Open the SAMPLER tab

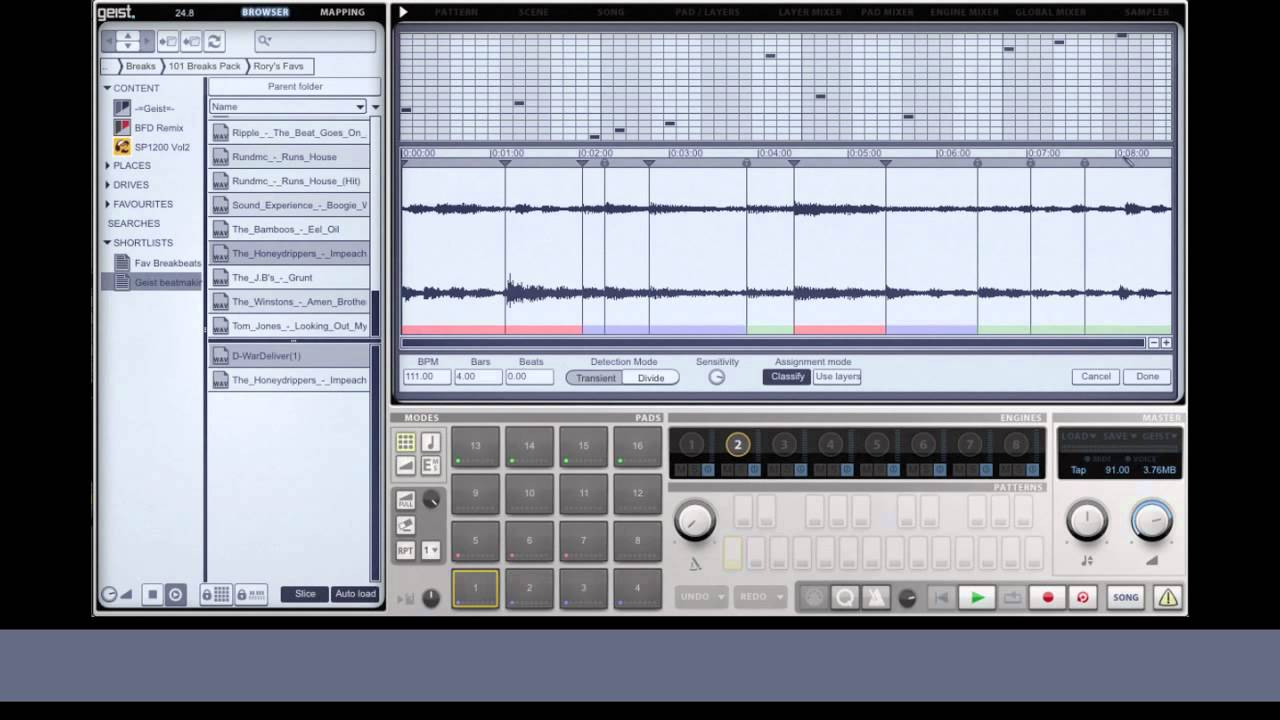[1146, 12]
